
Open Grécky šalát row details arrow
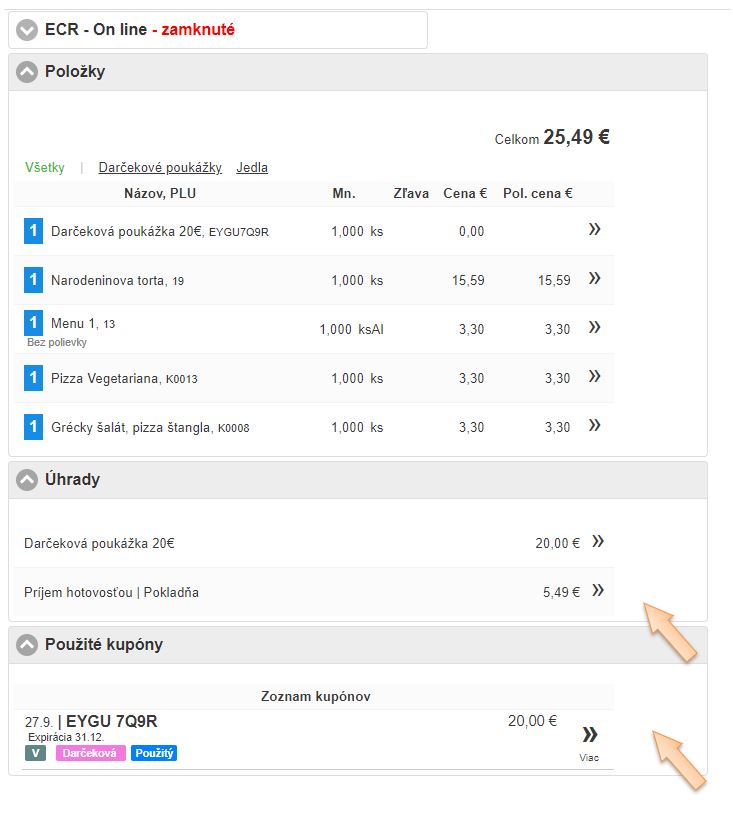point(595,426)
